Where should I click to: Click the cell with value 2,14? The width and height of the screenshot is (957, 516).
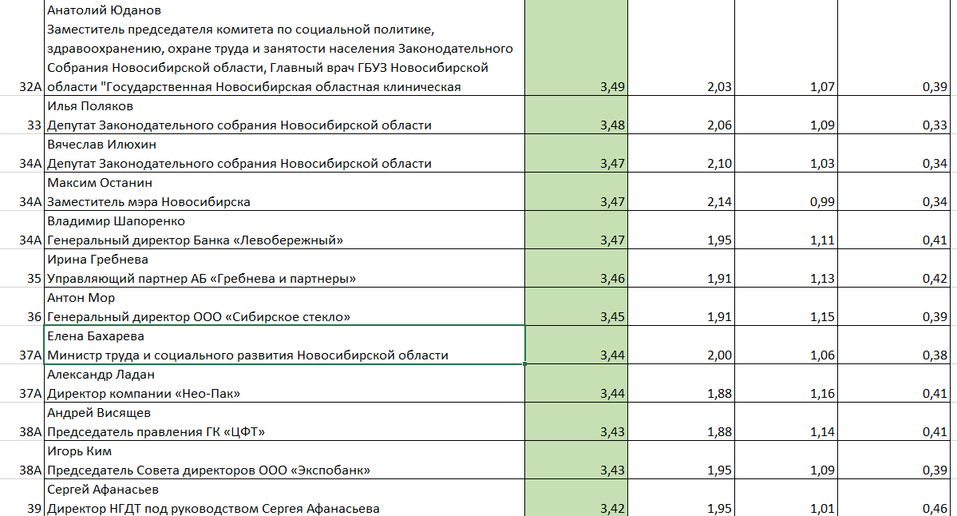681,202
